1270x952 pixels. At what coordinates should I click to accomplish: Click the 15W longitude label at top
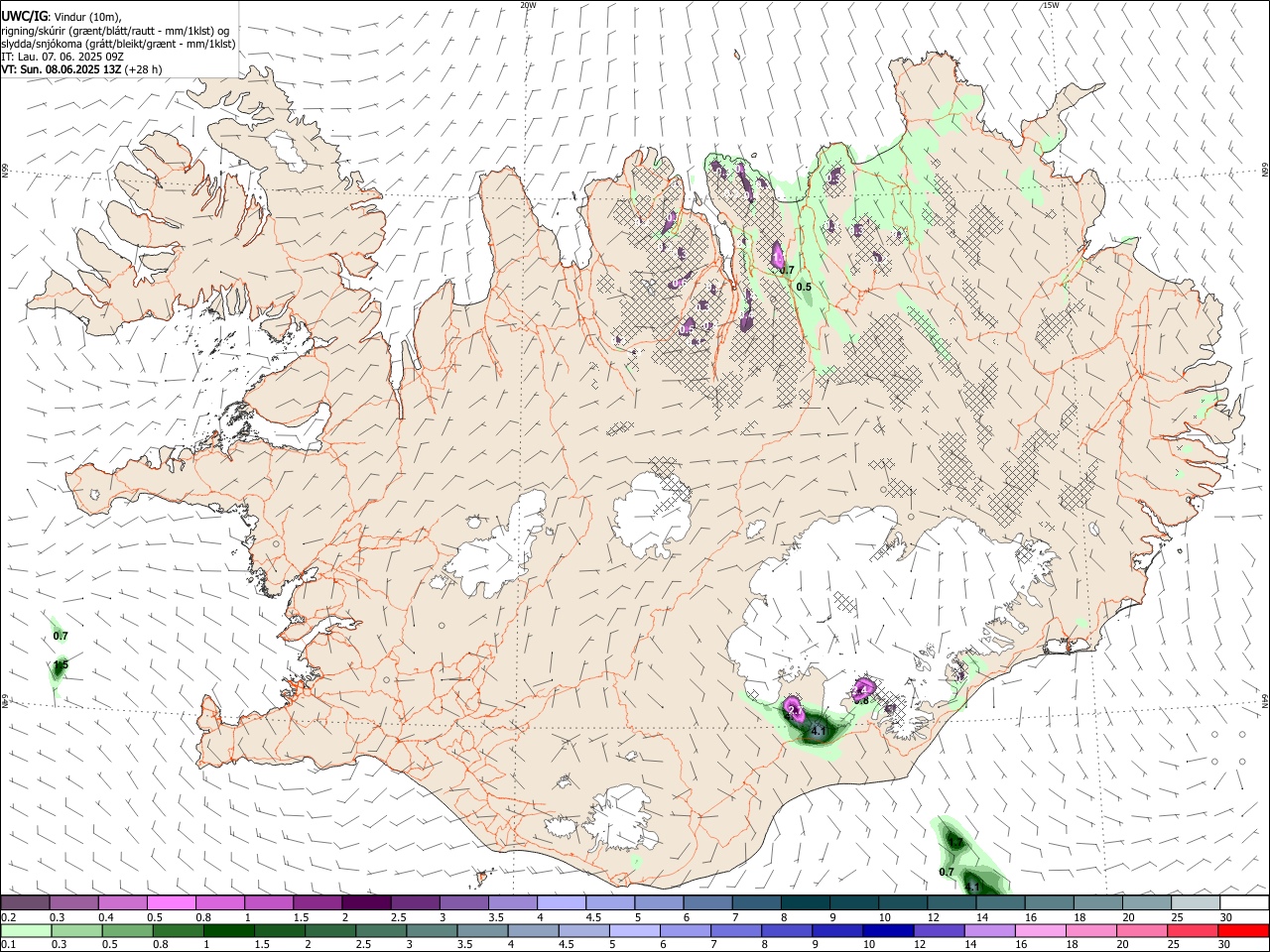[x=1050, y=5]
